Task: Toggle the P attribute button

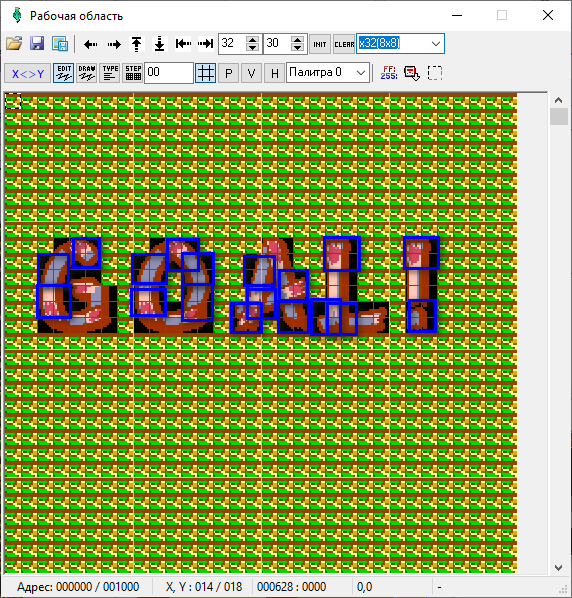Action: tap(229, 73)
